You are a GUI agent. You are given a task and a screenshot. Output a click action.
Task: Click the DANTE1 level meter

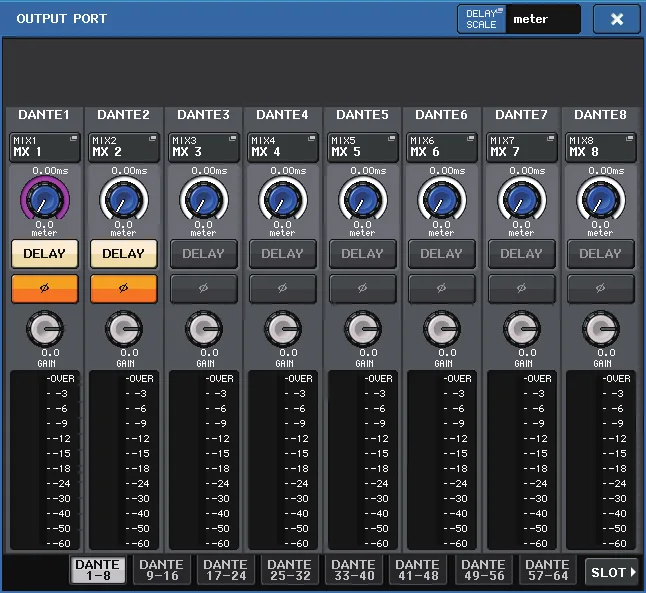[x=44, y=460]
